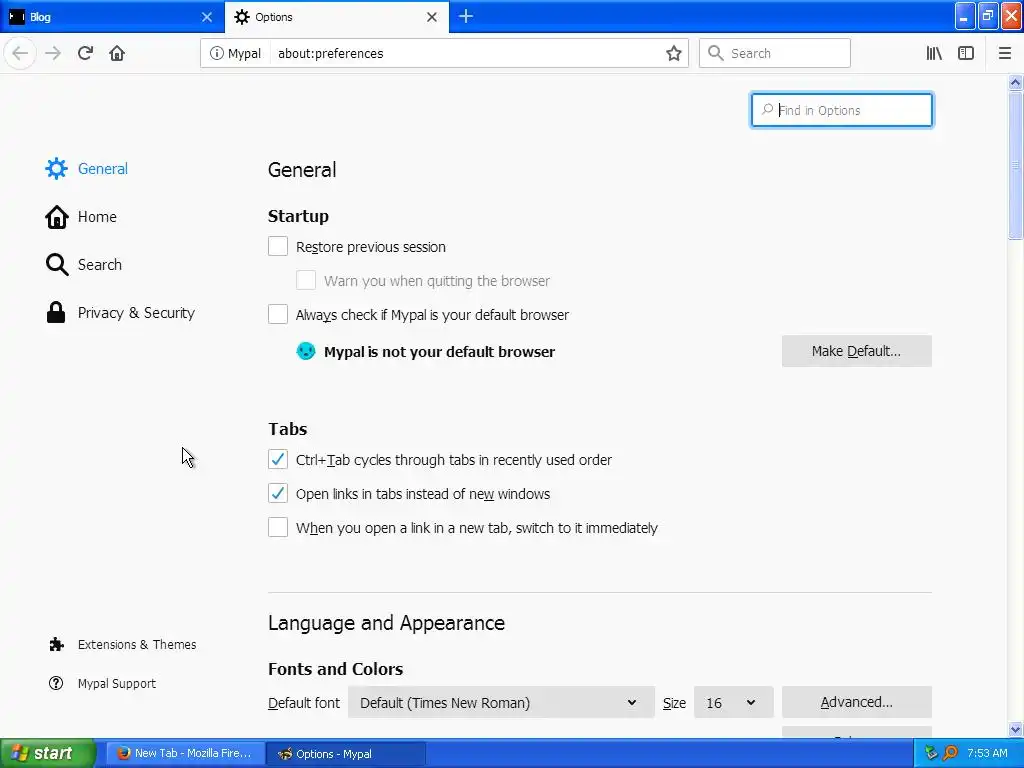The image size is (1024, 768).
Task: Focus the Find in Options field
Action: tap(842, 110)
